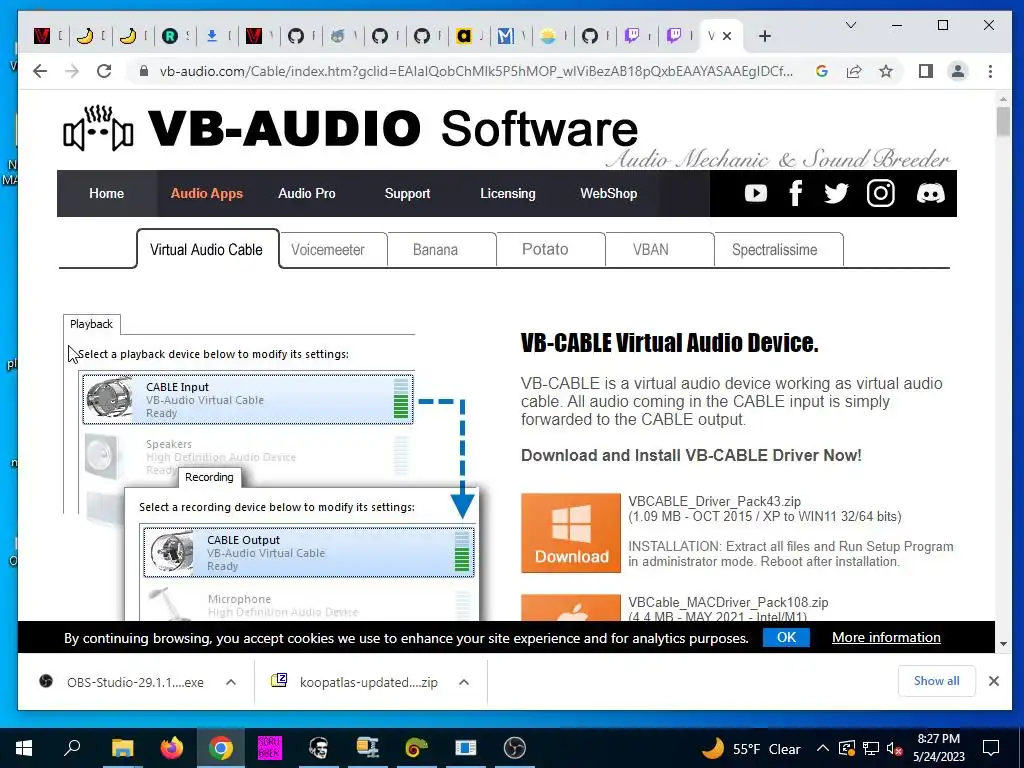This screenshot has height=768, width=1024.
Task: Click the browser forward arrow
Action: [x=72, y=71]
